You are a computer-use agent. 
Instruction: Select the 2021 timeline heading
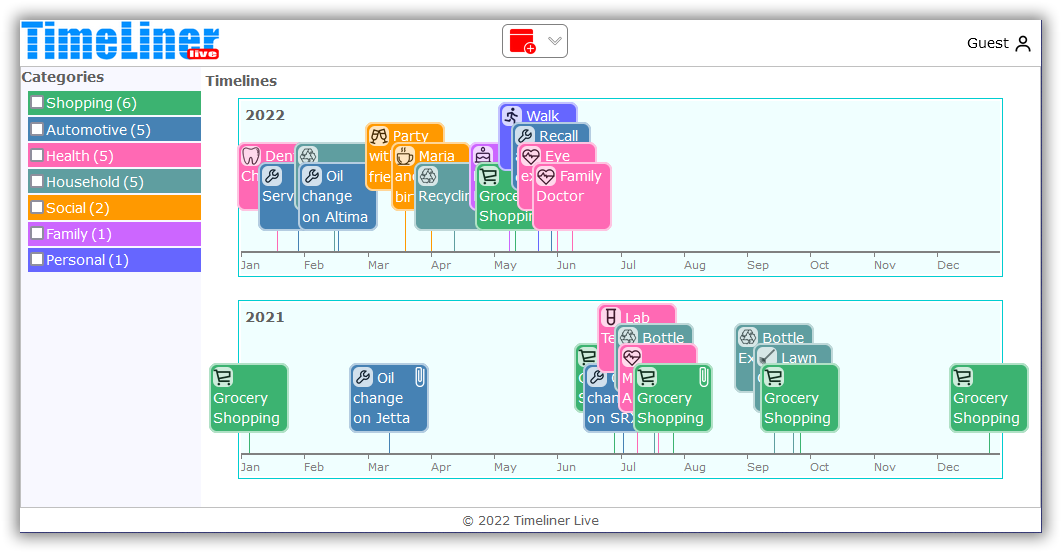(265, 317)
